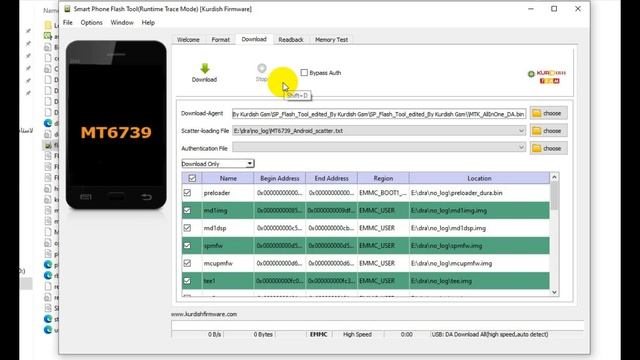
Task: Click choose button for Download-Agent
Action: point(549,113)
